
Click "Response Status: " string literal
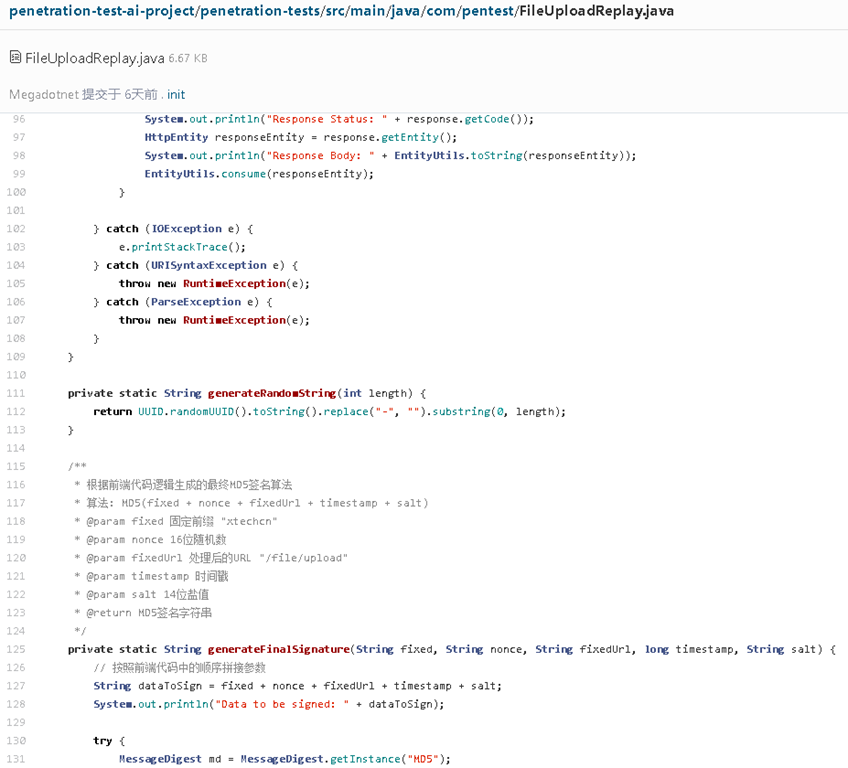[x=327, y=119]
